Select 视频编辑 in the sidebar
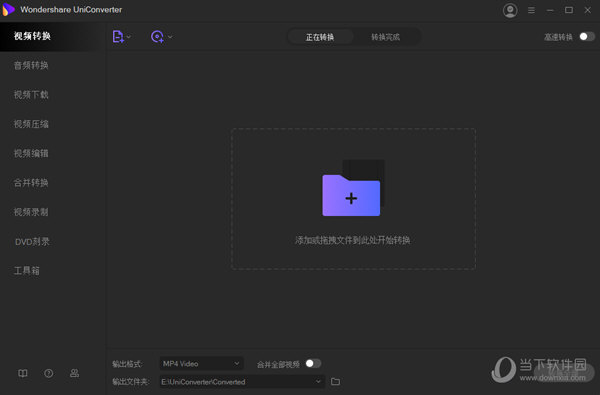The width and height of the screenshot is (600, 395). pos(52,153)
